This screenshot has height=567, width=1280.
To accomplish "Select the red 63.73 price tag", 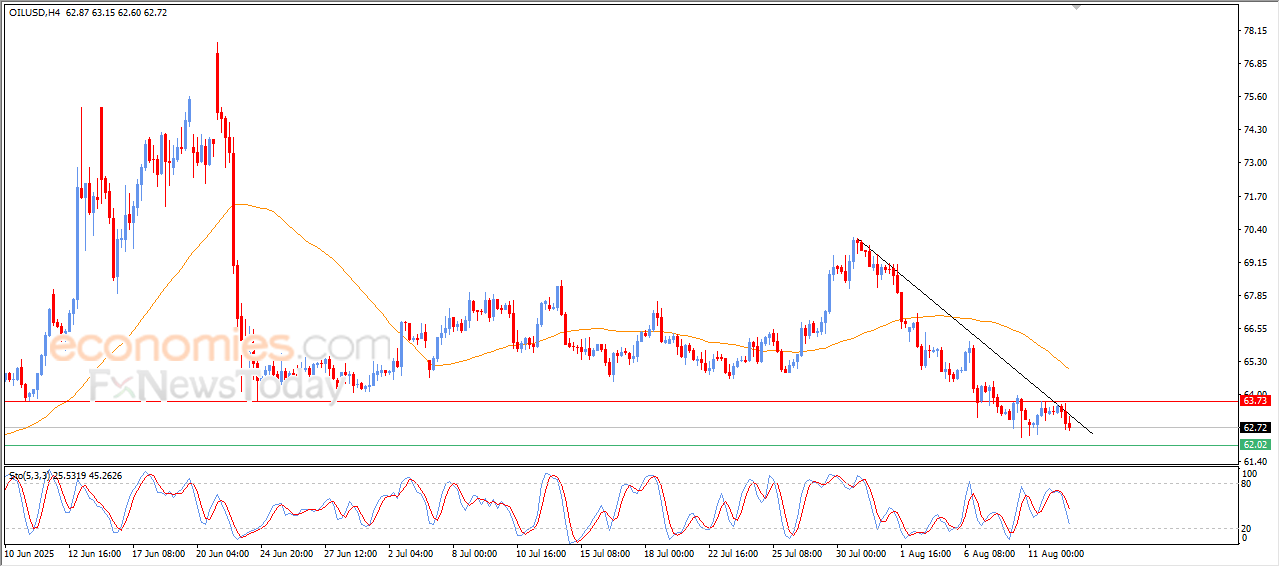I will point(1255,401).
